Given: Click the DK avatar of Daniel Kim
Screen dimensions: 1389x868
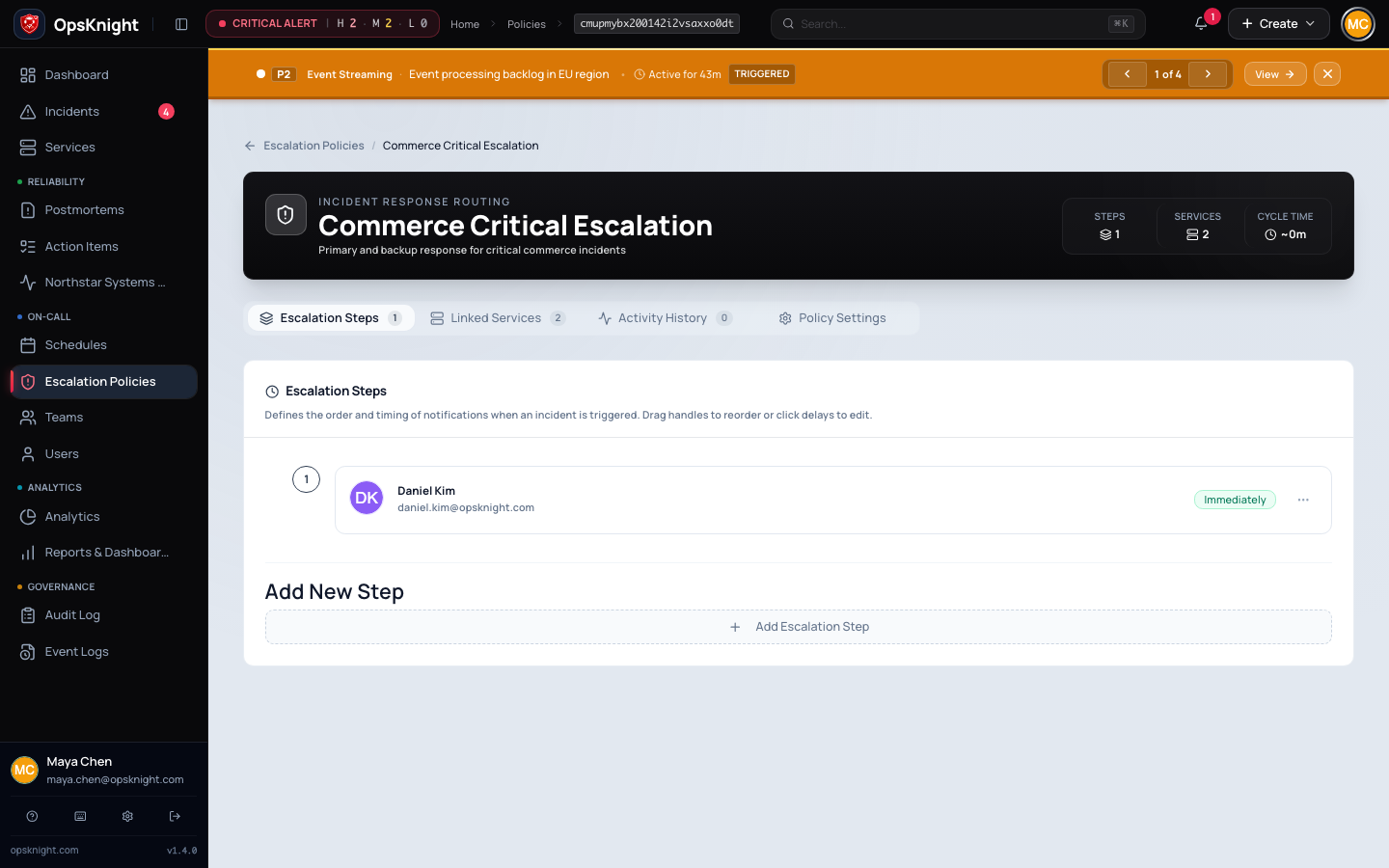Looking at the screenshot, I should pos(367,498).
